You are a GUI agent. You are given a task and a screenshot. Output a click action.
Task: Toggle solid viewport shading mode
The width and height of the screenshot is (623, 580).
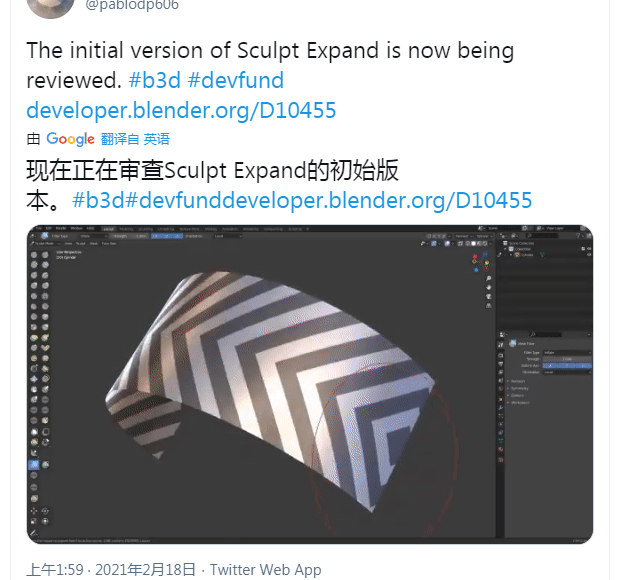click(473, 244)
